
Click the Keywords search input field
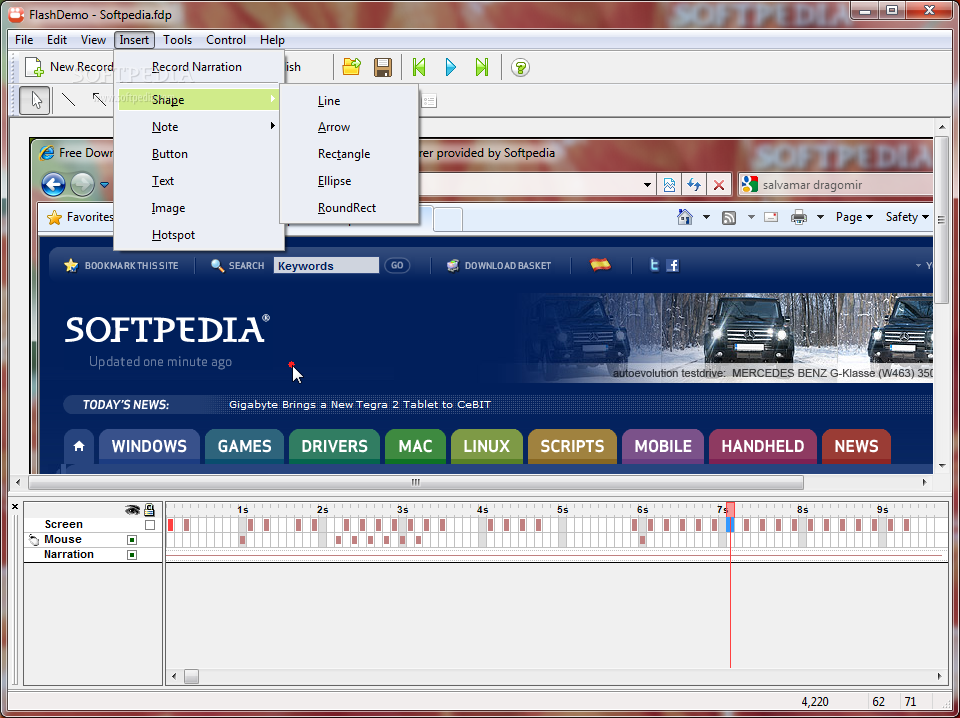(326, 266)
